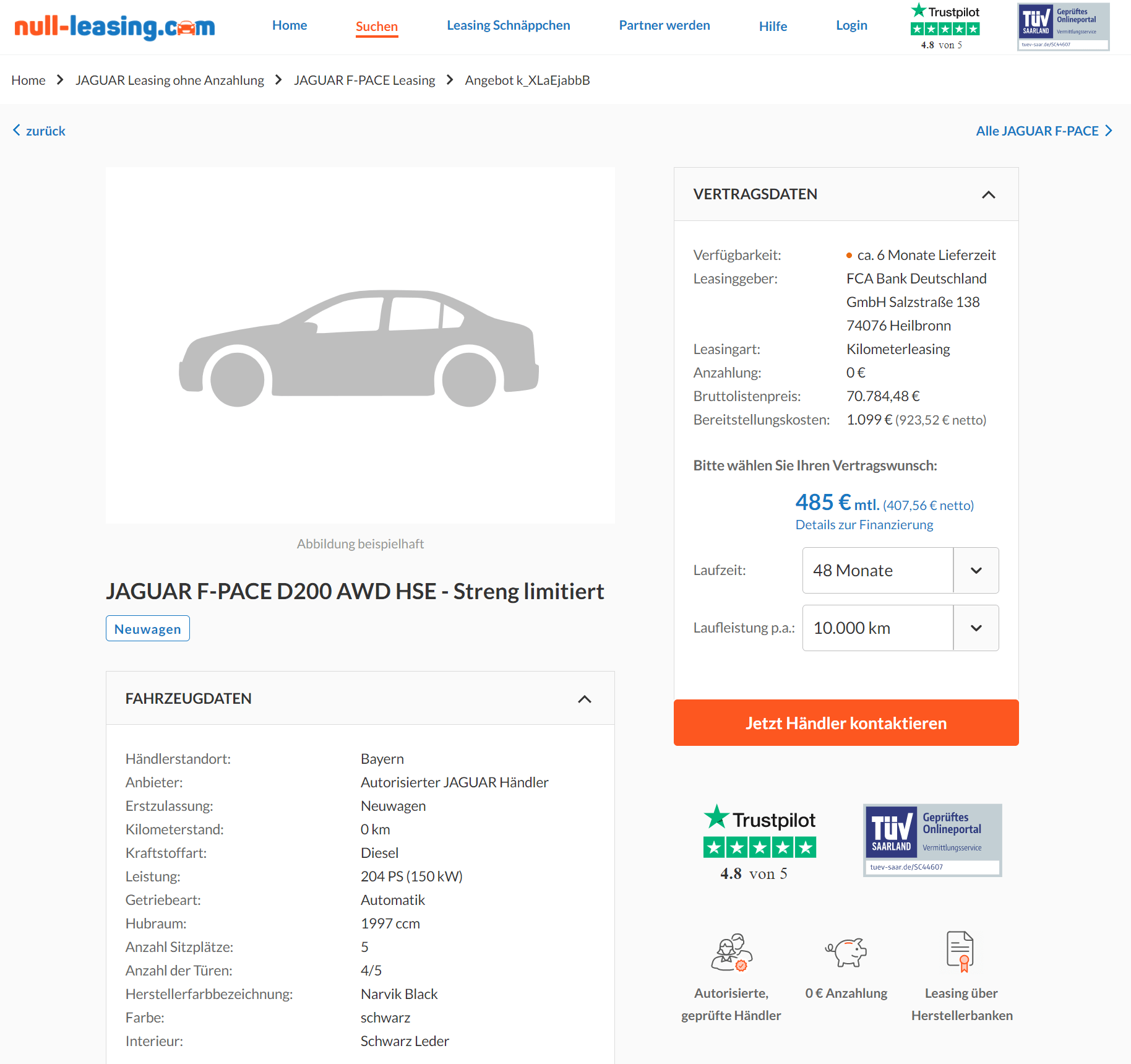Open the Laufzeit dropdown showing 48 Monate

[x=900, y=570]
